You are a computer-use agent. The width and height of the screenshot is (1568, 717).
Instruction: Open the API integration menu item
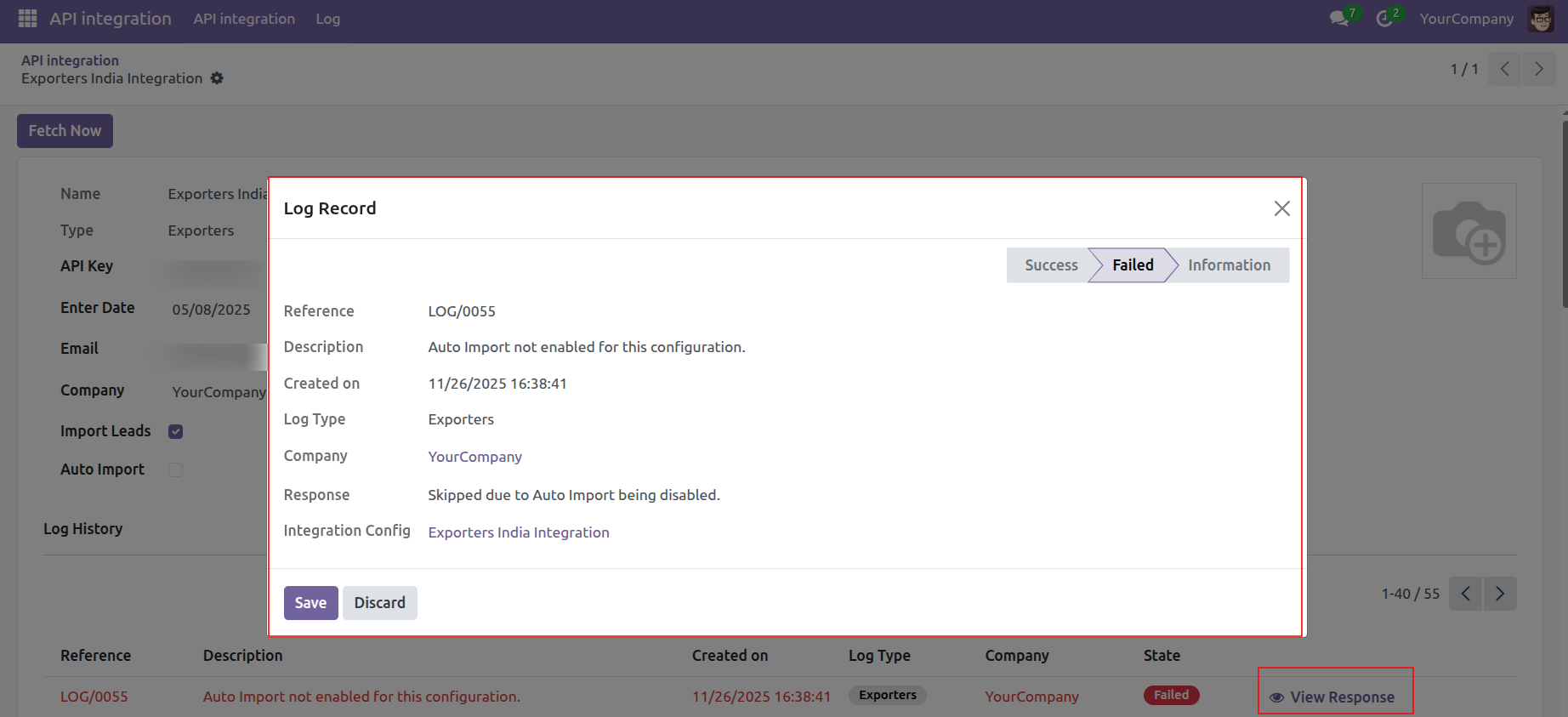(x=244, y=19)
